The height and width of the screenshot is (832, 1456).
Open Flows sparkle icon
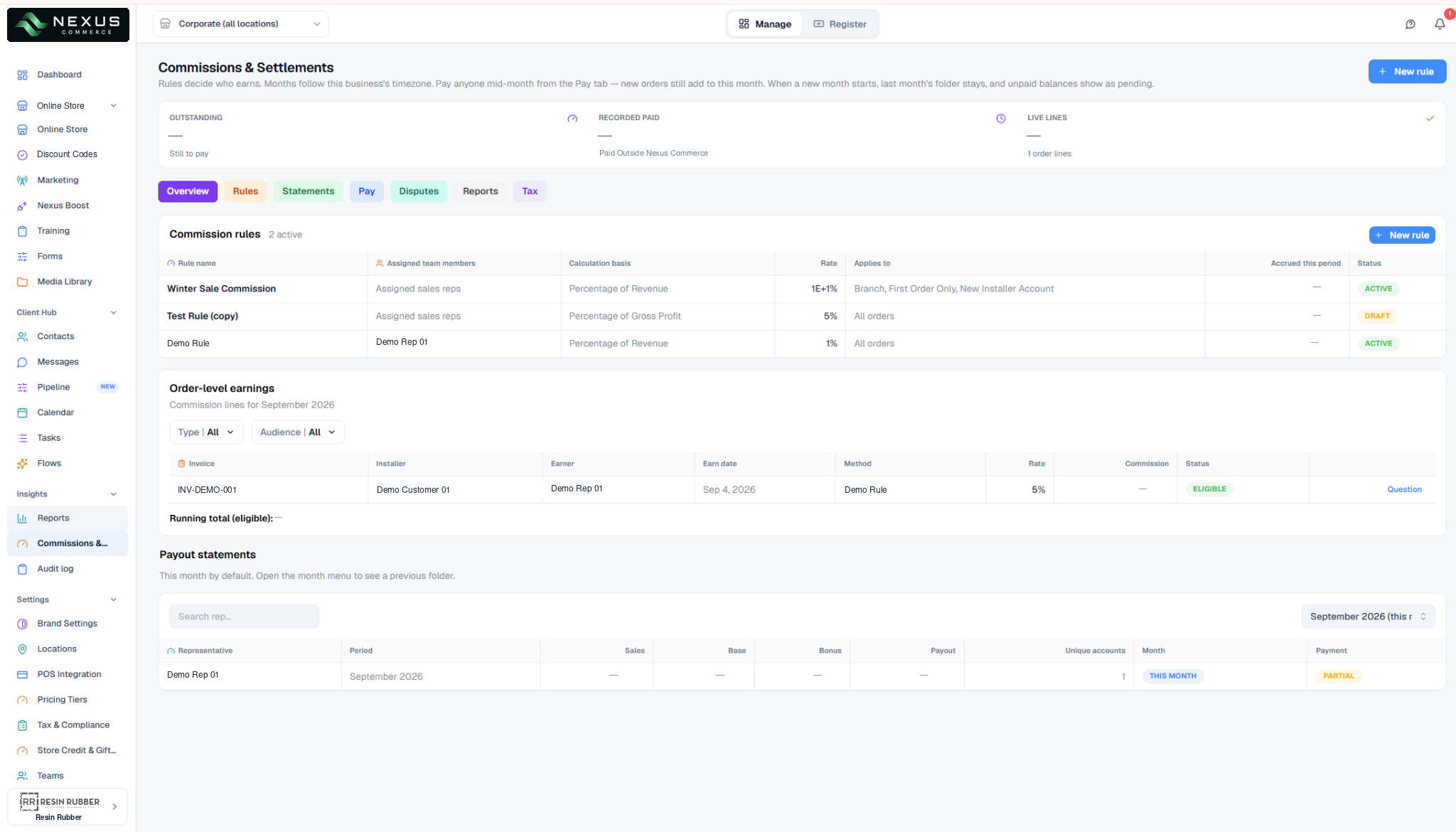pos(22,464)
